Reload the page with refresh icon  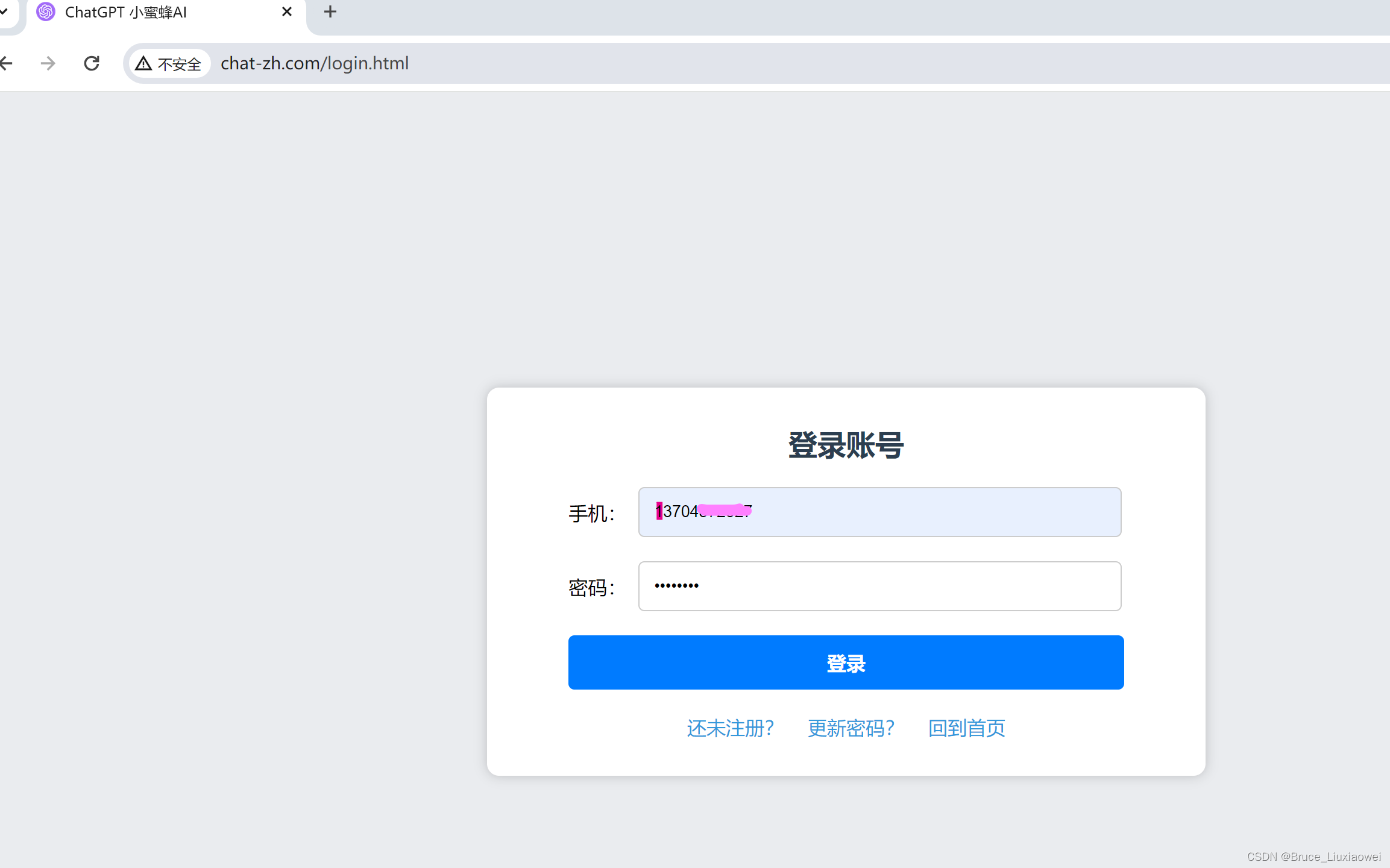(92, 63)
